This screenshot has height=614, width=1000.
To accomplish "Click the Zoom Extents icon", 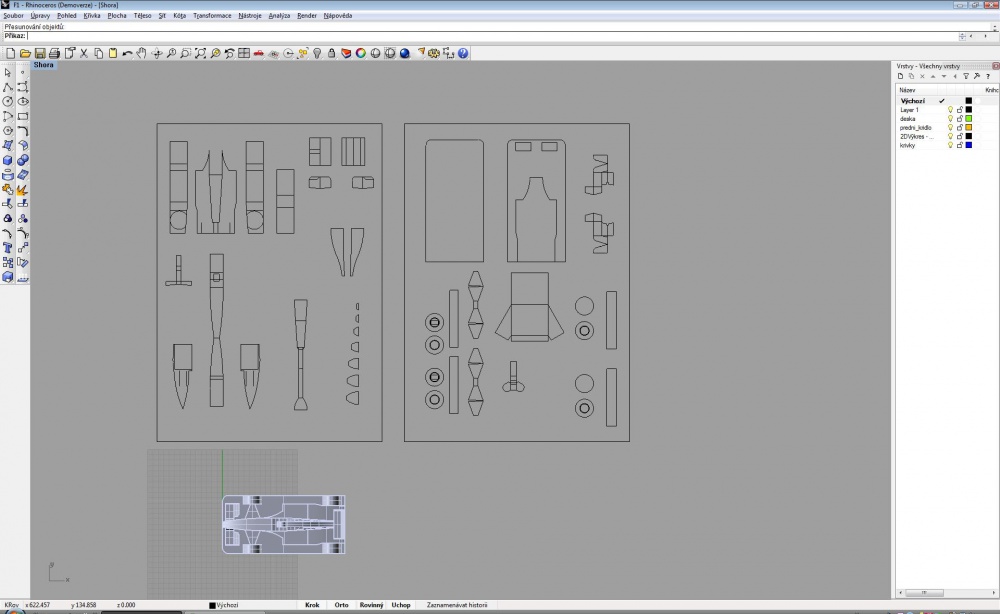I will coord(200,54).
